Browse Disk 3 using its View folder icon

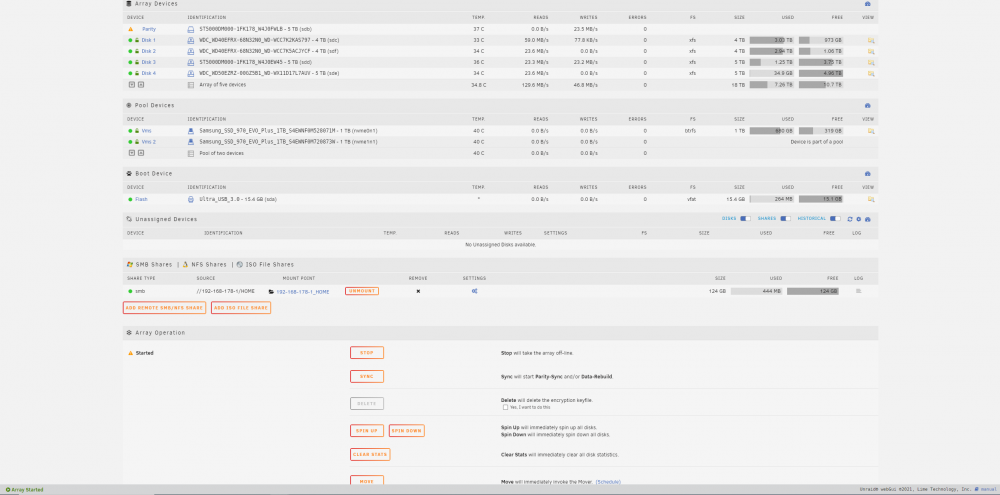871,63
